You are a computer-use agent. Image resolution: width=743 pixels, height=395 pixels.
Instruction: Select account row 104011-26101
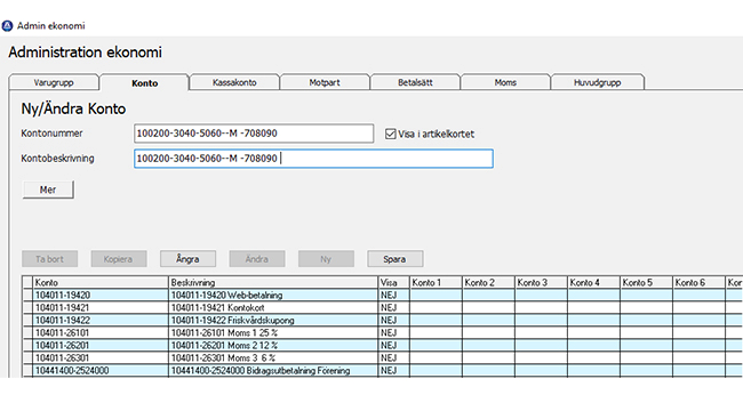pyautogui.click(x=100, y=333)
